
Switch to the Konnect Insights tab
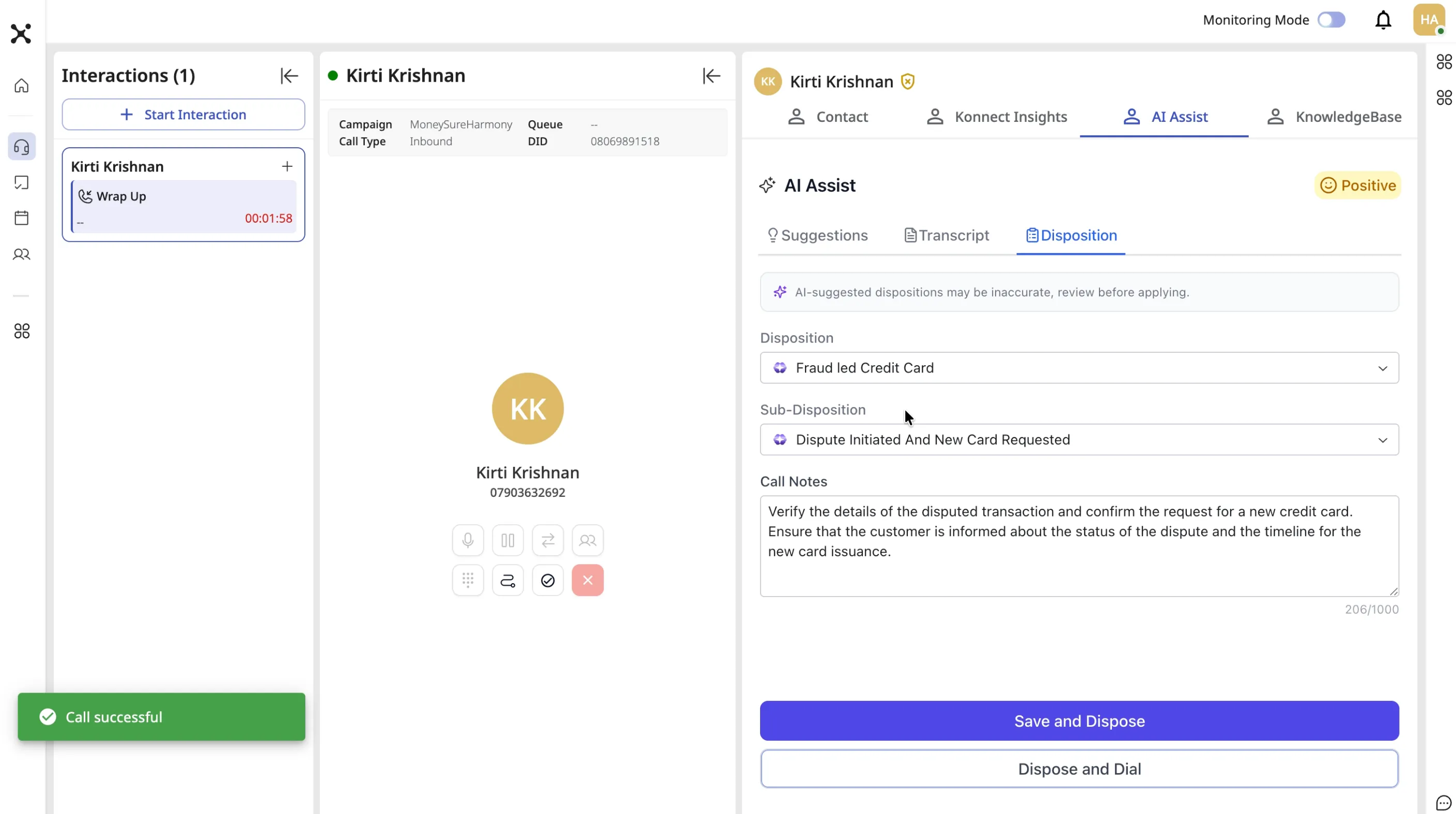tap(997, 117)
